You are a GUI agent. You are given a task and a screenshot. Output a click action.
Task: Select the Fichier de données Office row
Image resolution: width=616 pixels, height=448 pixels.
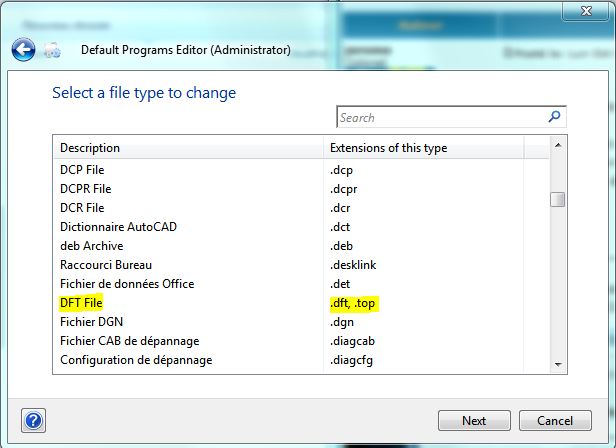pos(301,284)
